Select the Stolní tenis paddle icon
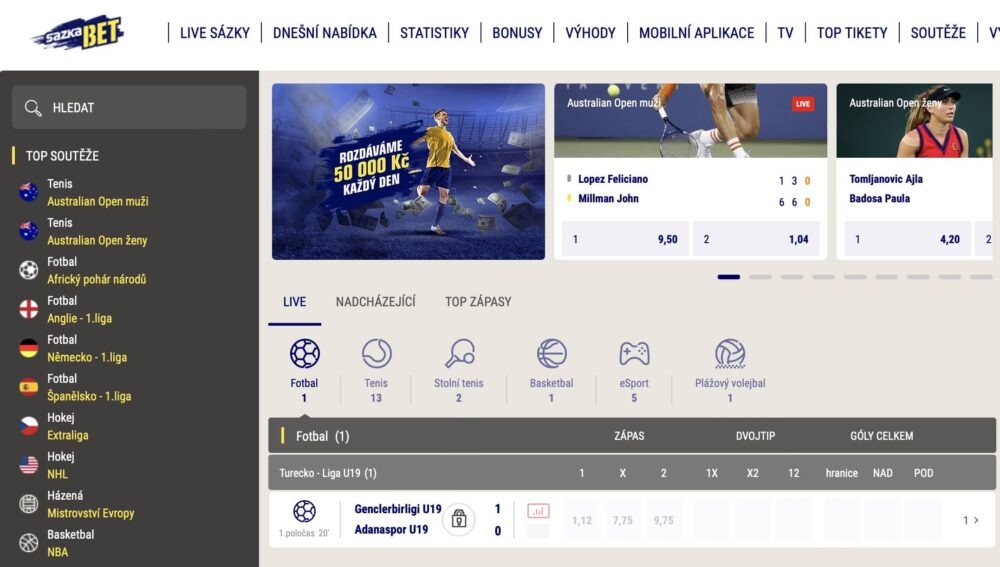This screenshot has width=1000, height=567. coord(459,353)
